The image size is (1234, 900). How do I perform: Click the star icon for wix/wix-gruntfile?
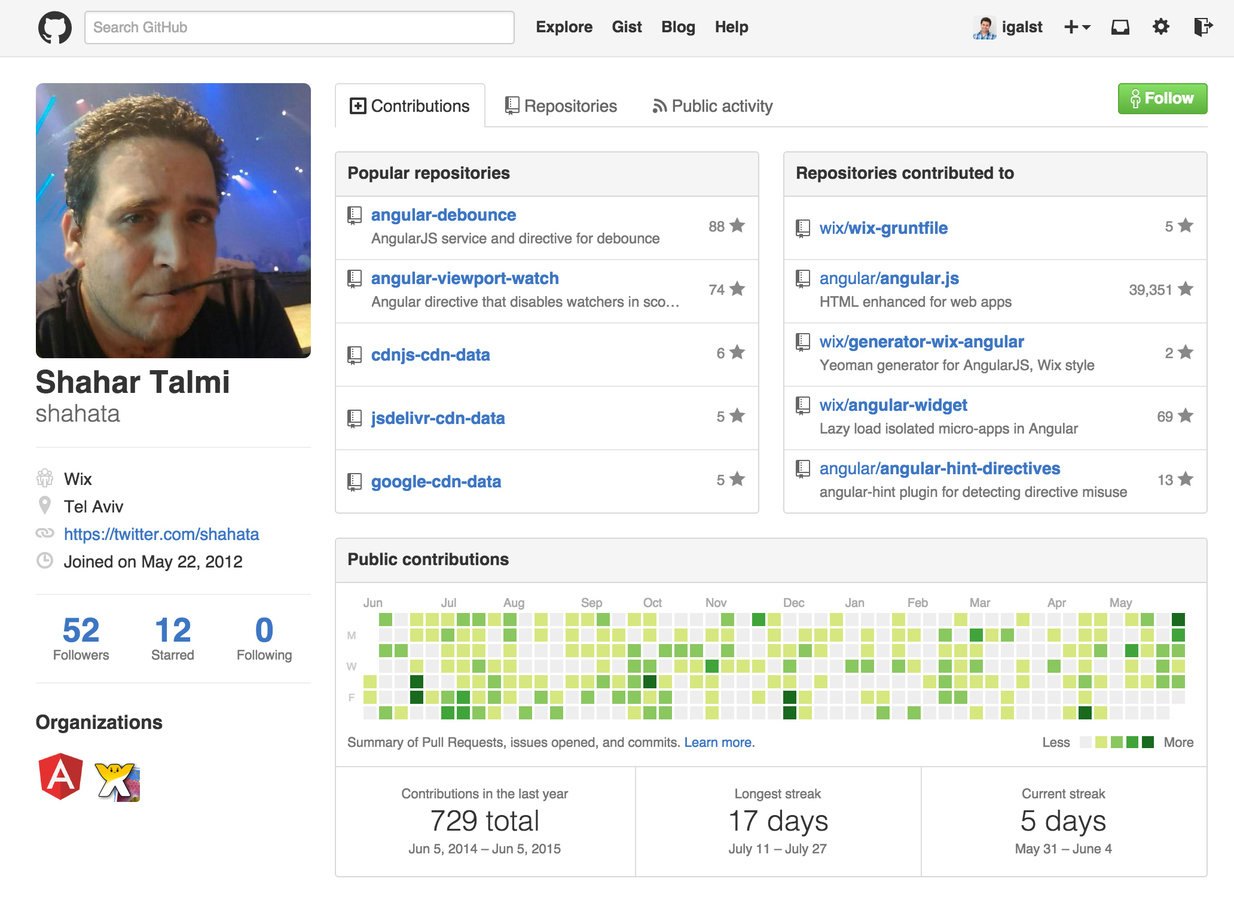pos(1185,226)
